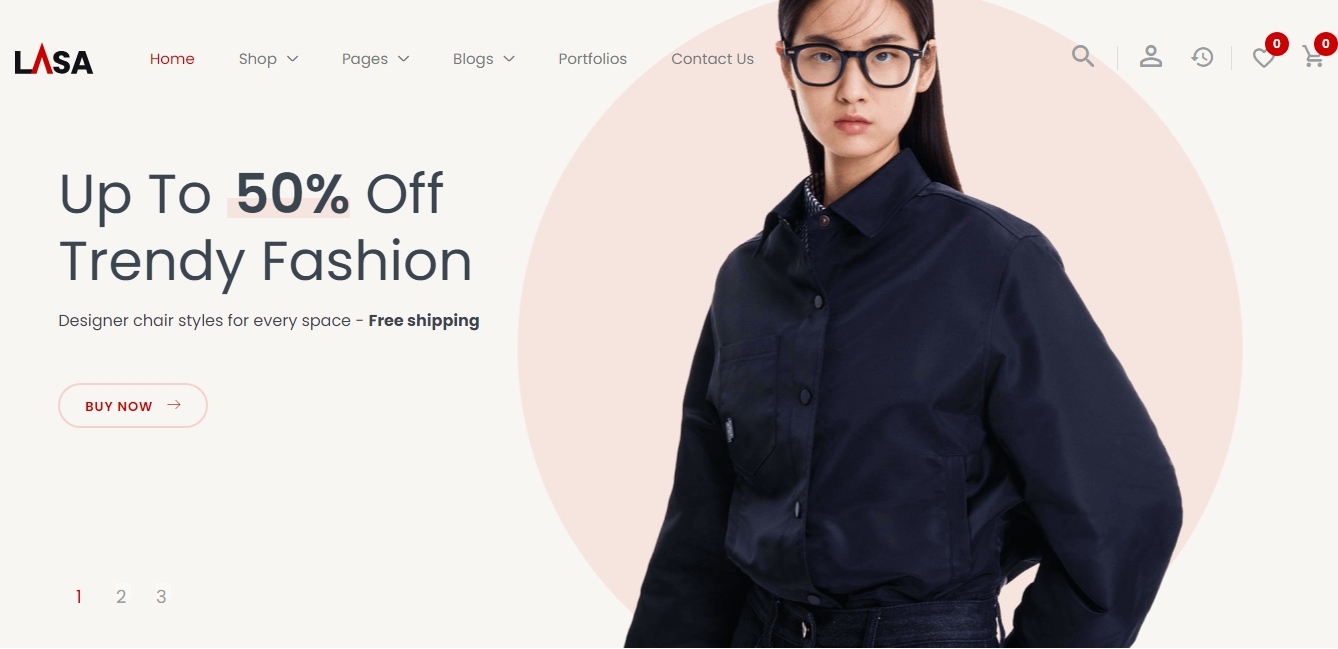The height and width of the screenshot is (649, 1338).
Task: Expand the Shop dropdown chevron
Action: [x=293, y=59]
